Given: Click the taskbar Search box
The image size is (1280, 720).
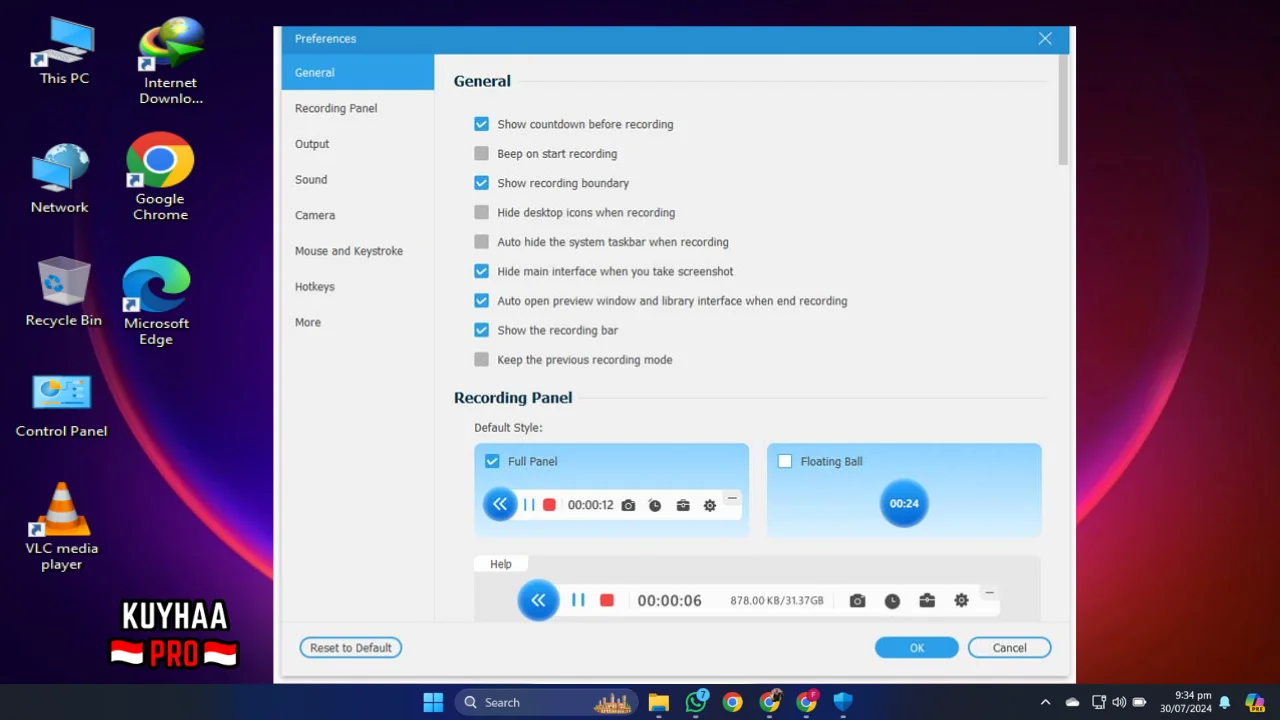Looking at the screenshot, I should pyautogui.click(x=546, y=702).
